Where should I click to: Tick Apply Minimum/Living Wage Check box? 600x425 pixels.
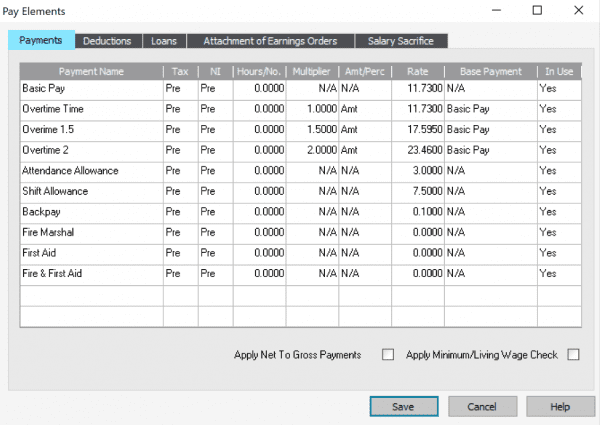[573, 355]
